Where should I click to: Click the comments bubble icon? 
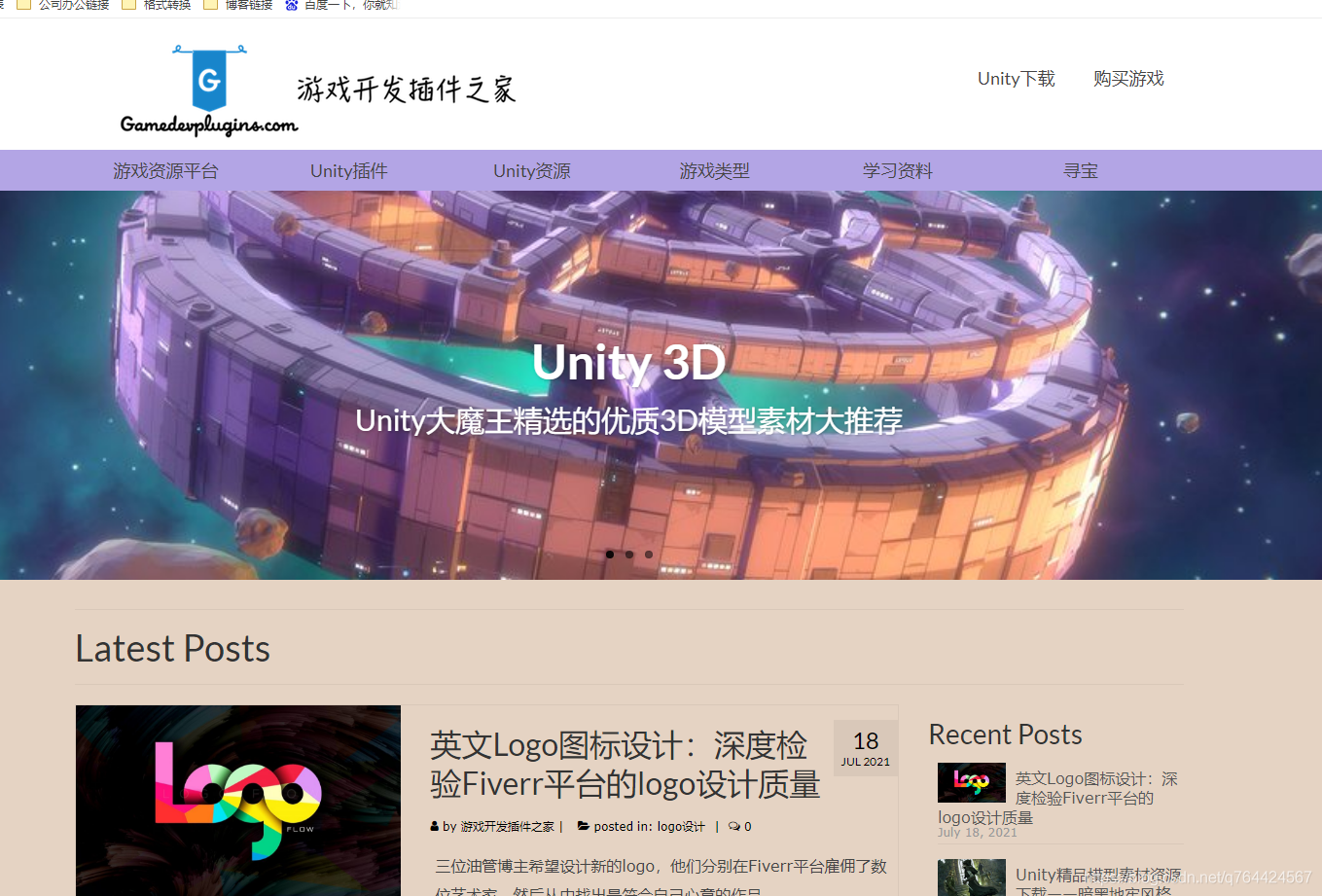pyautogui.click(x=734, y=827)
